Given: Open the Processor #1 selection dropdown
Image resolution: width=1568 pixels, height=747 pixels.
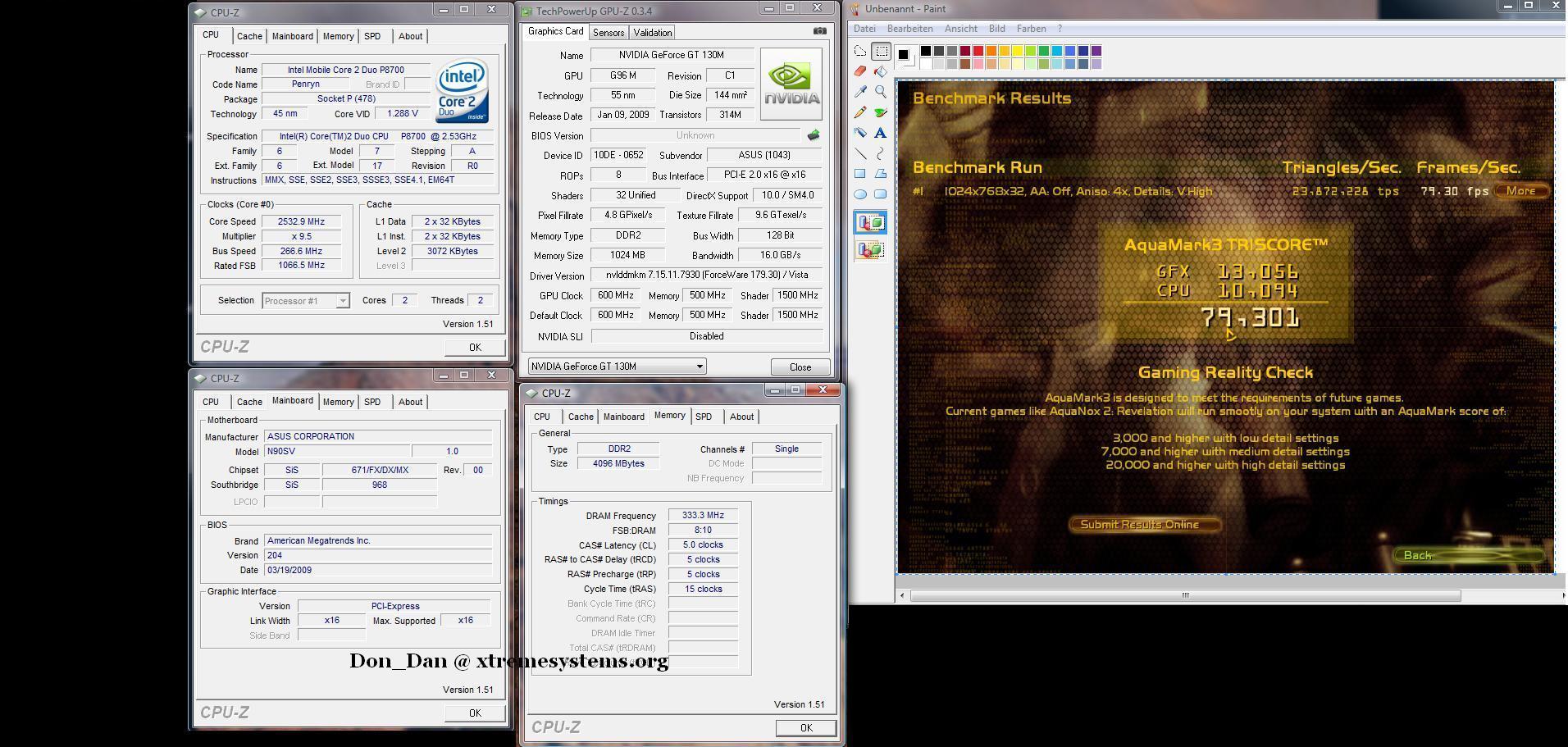Looking at the screenshot, I should [x=306, y=301].
